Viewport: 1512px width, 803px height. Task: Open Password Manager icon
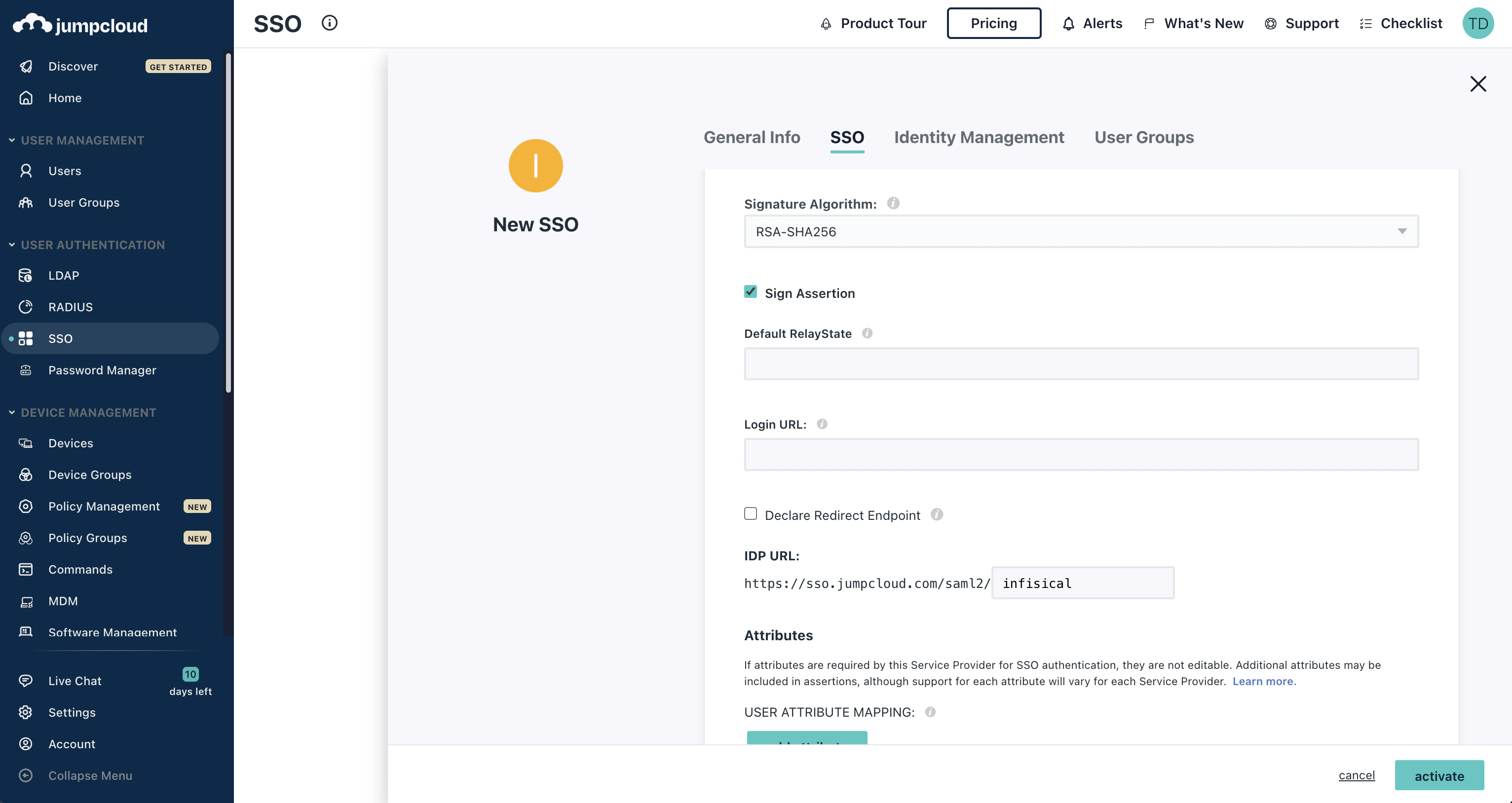(26, 370)
